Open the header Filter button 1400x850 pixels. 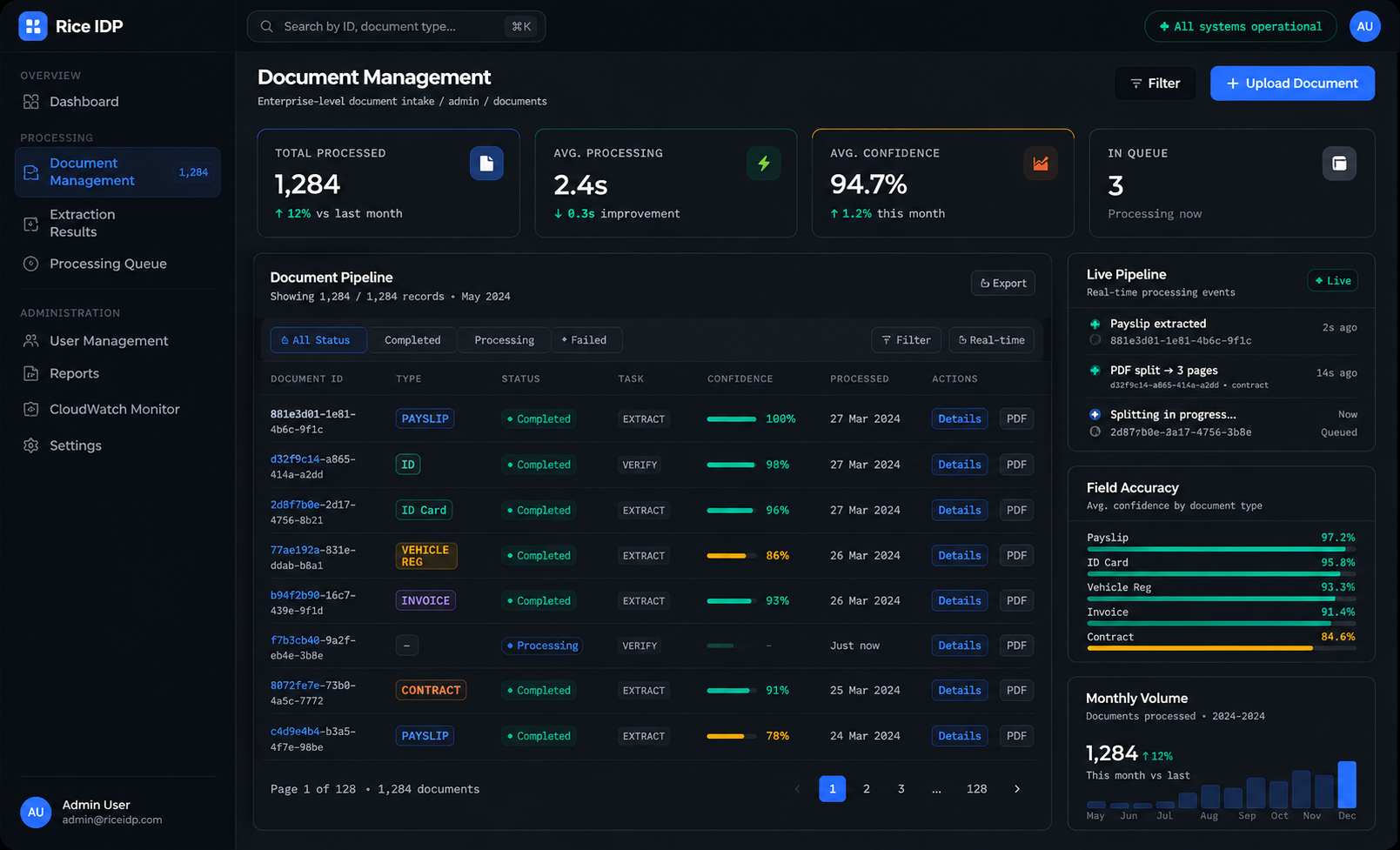coord(1155,84)
